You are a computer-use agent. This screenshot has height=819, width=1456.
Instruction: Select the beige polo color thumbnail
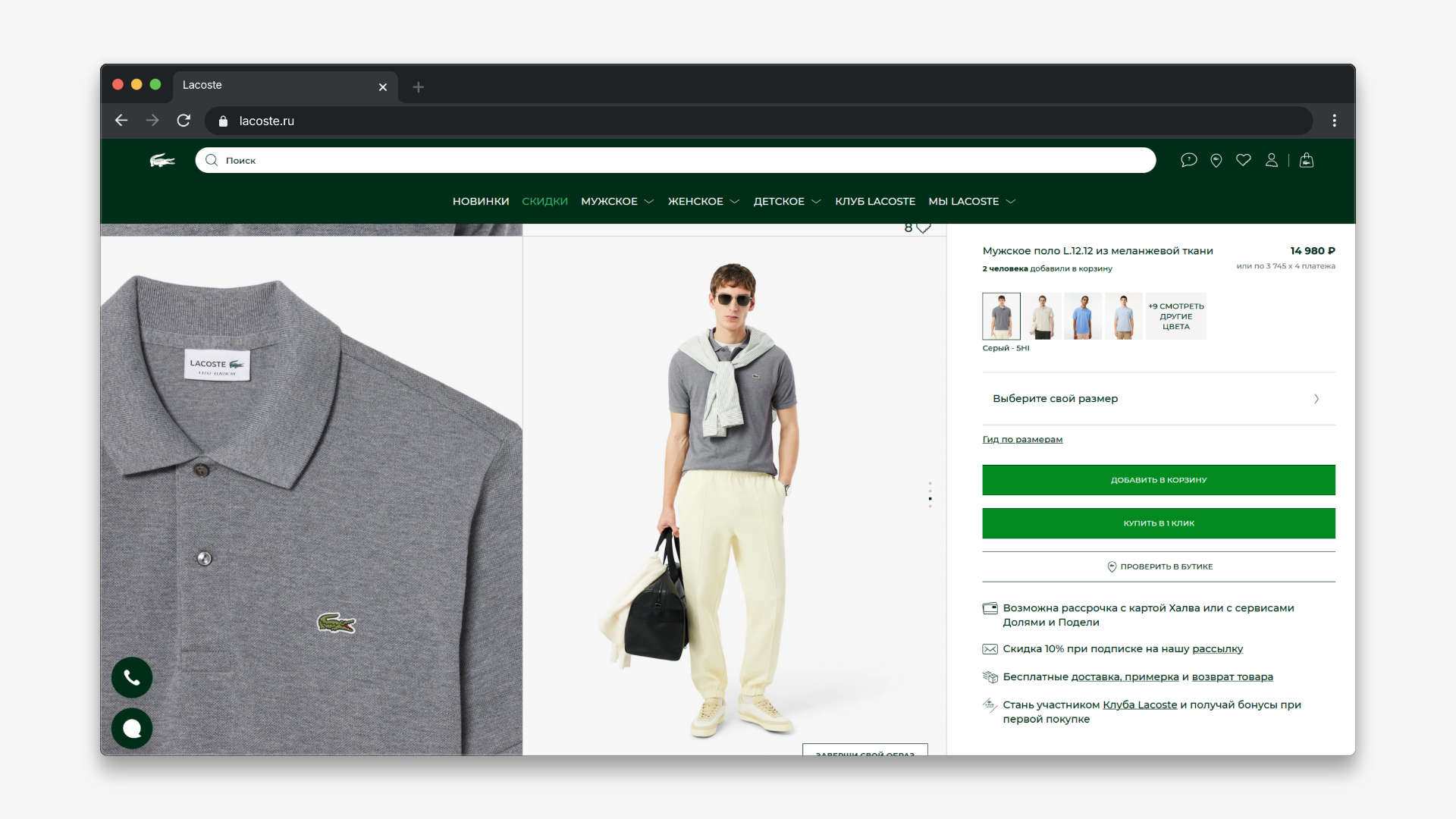click(x=1042, y=316)
